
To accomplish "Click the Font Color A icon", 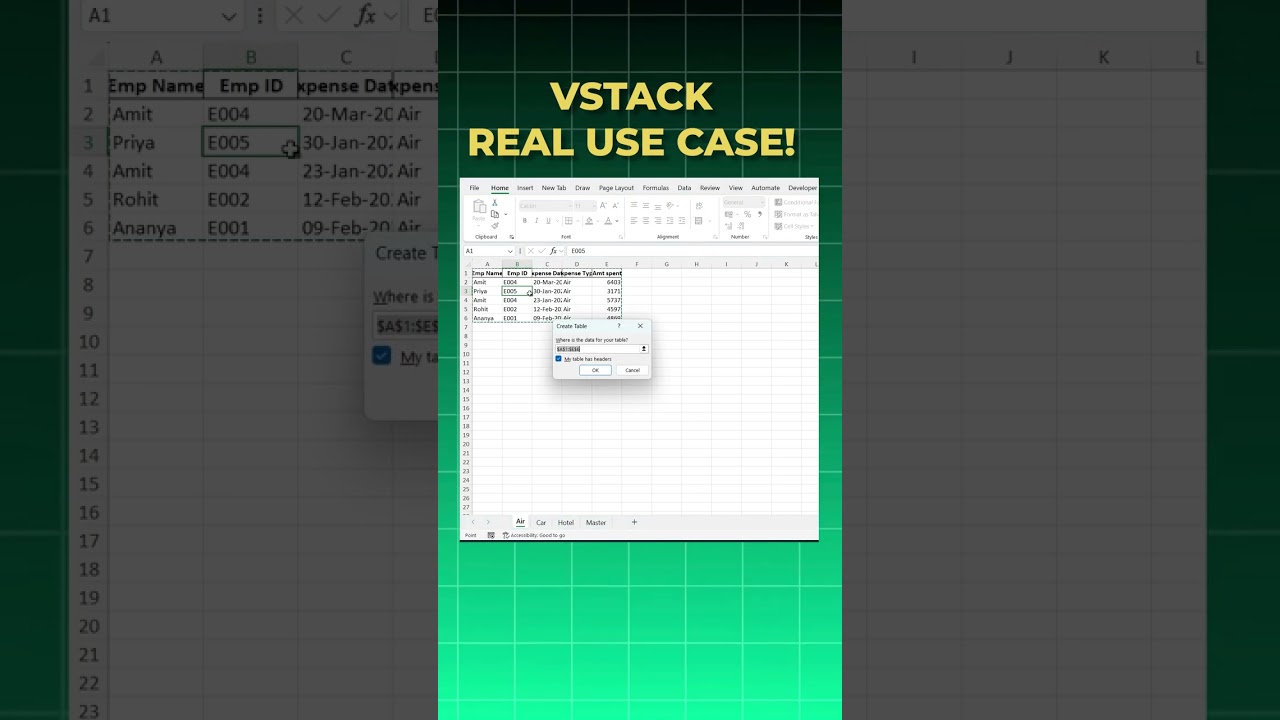I will point(608,221).
